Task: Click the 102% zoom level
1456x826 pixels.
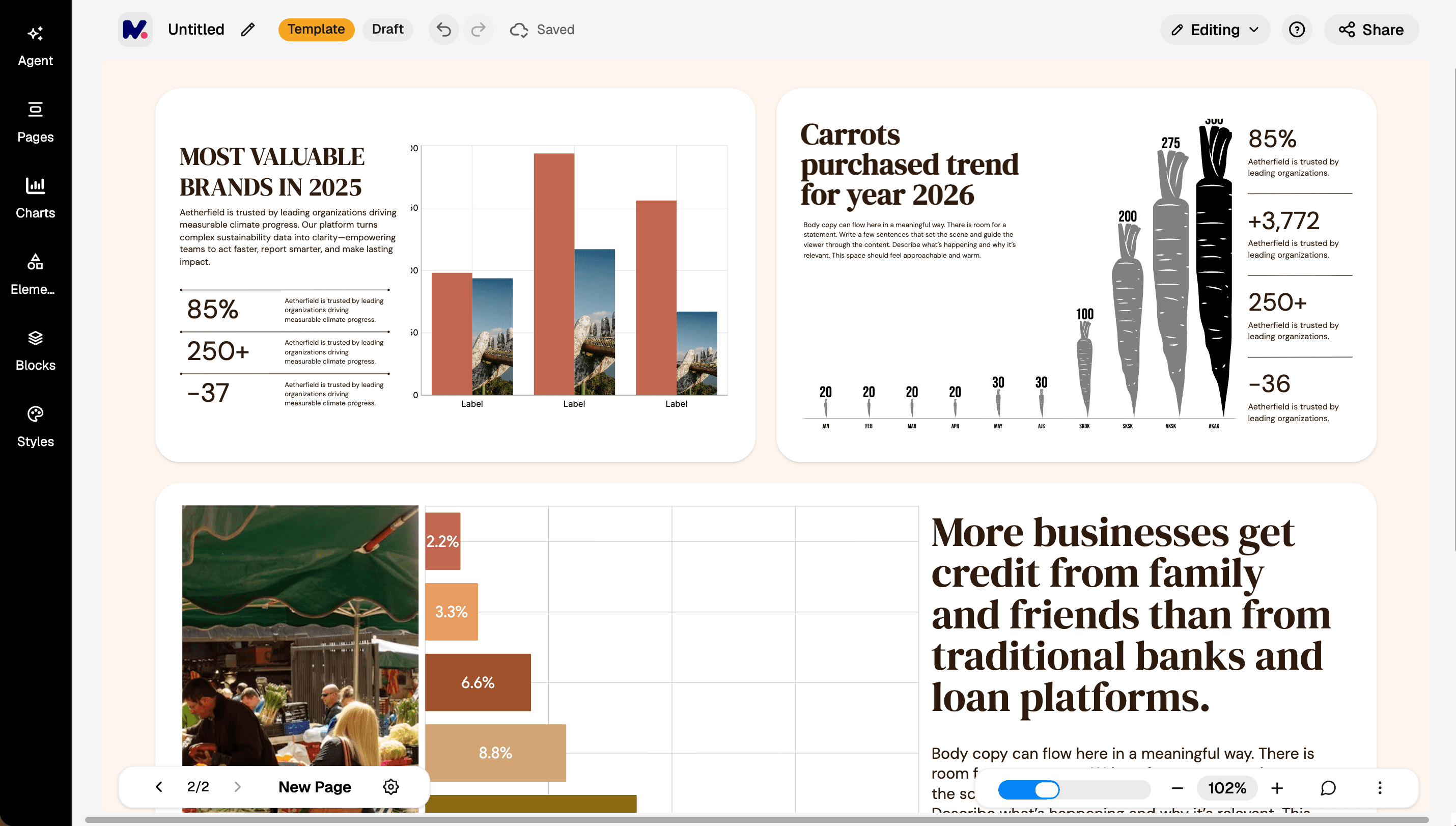Action: tap(1227, 788)
